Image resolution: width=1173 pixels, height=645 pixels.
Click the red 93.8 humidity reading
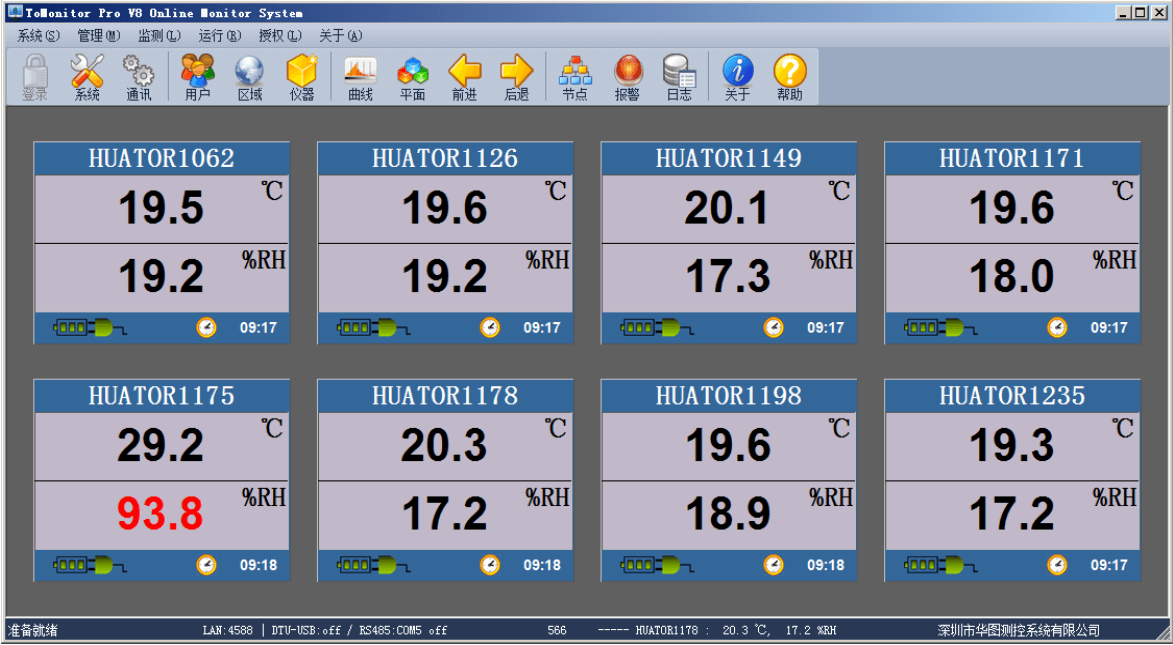pyautogui.click(x=160, y=514)
